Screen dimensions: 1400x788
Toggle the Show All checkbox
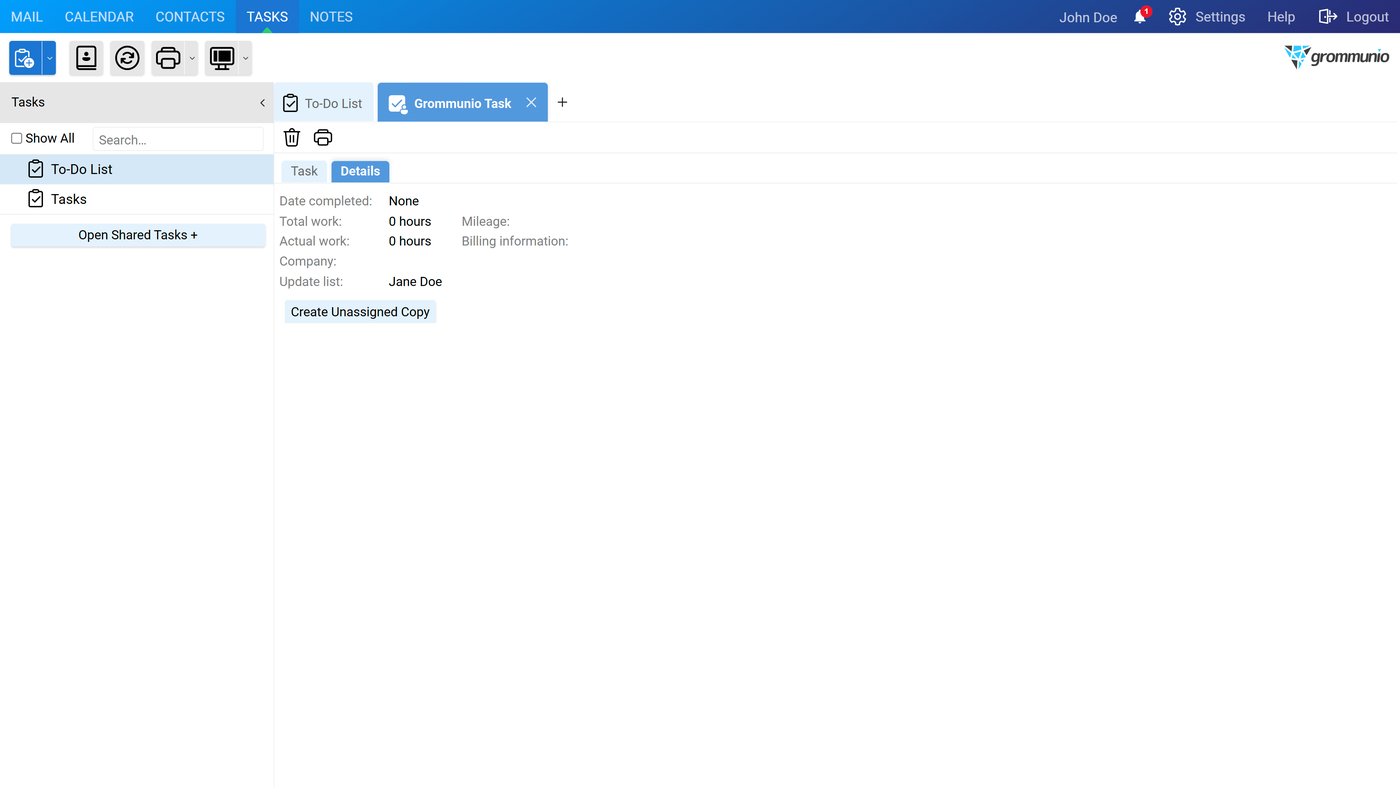pos(17,138)
